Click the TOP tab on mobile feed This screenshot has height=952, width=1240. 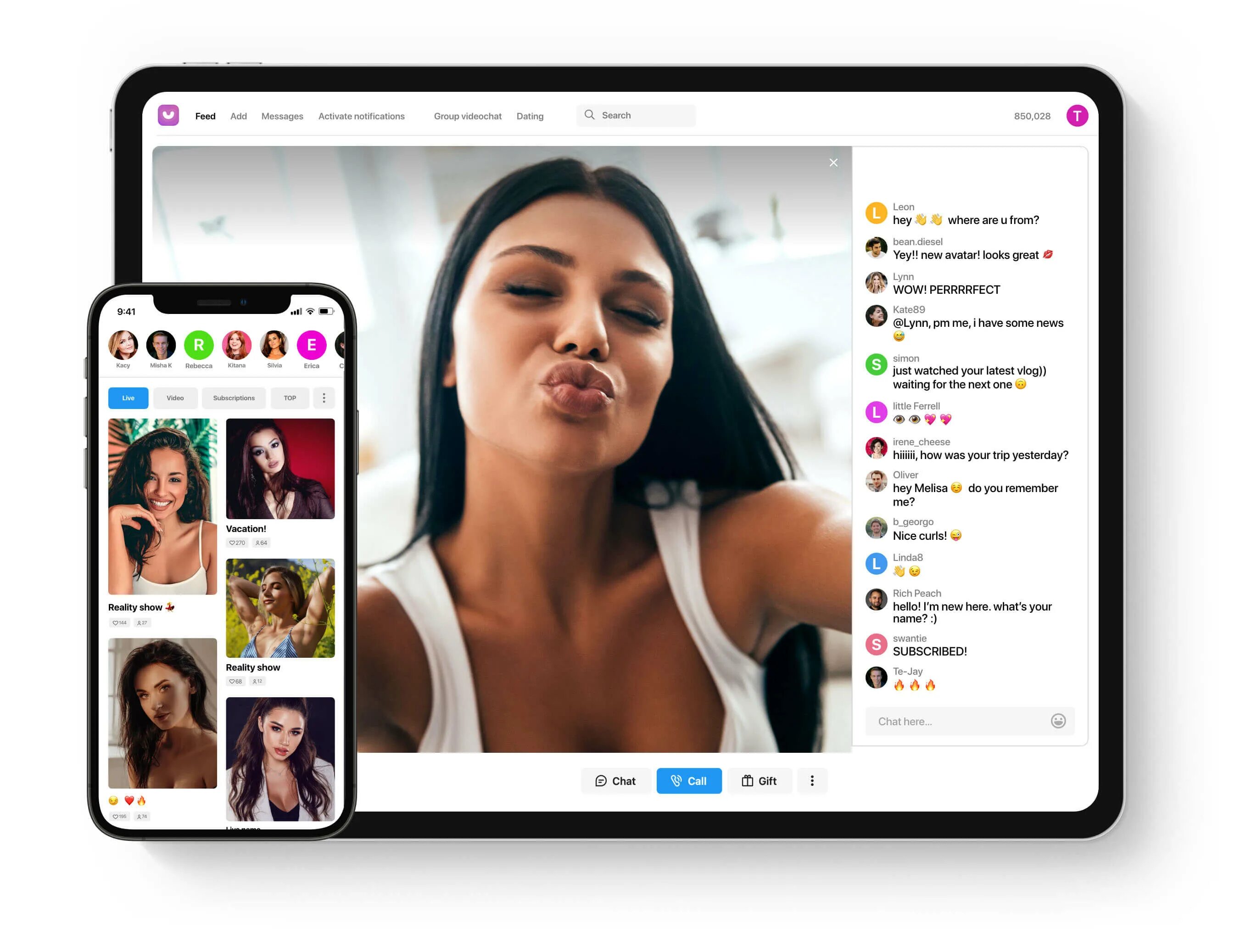(291, 397)
